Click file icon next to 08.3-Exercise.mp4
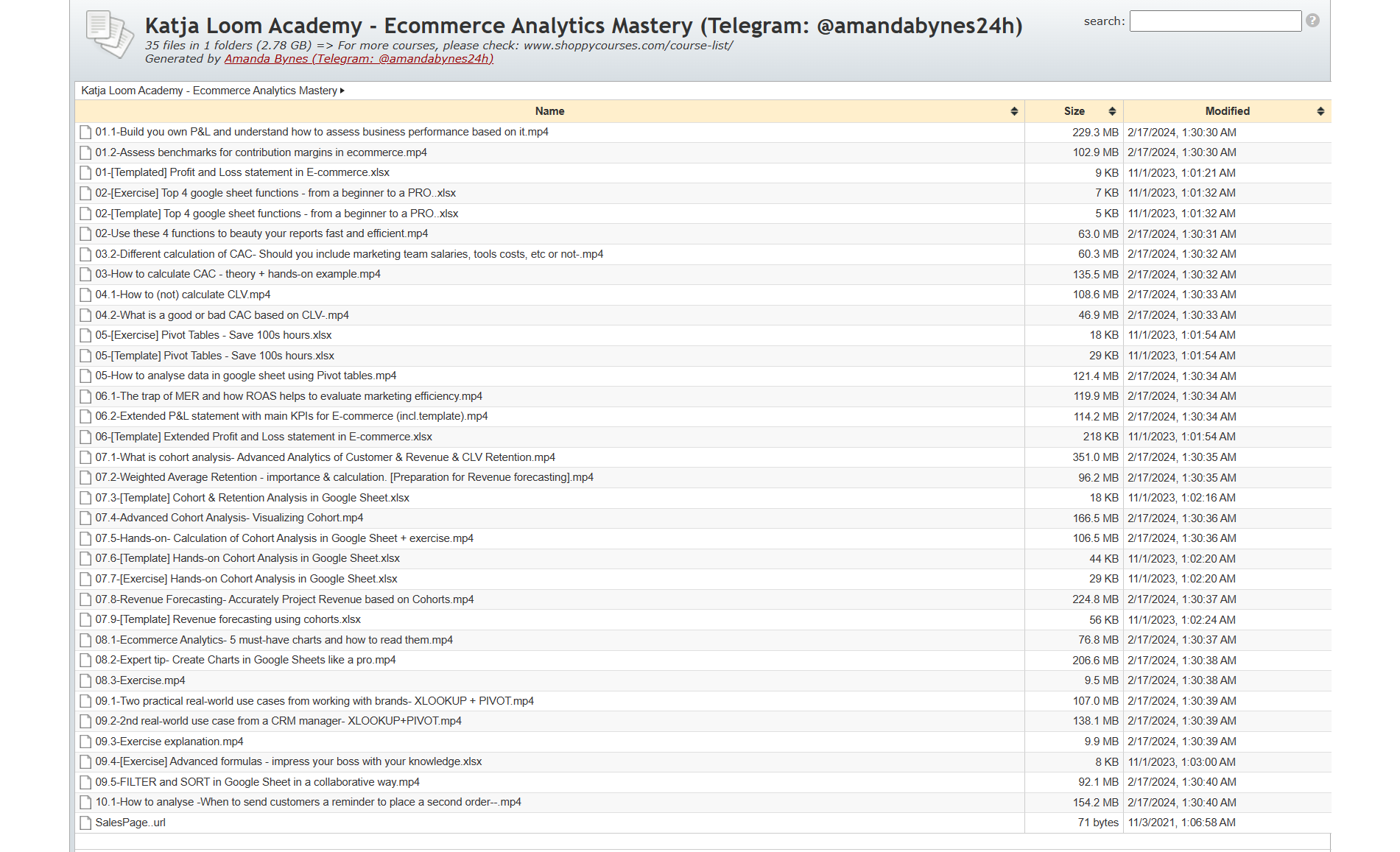Viewport: 1400px width, 852px height. 85,680
